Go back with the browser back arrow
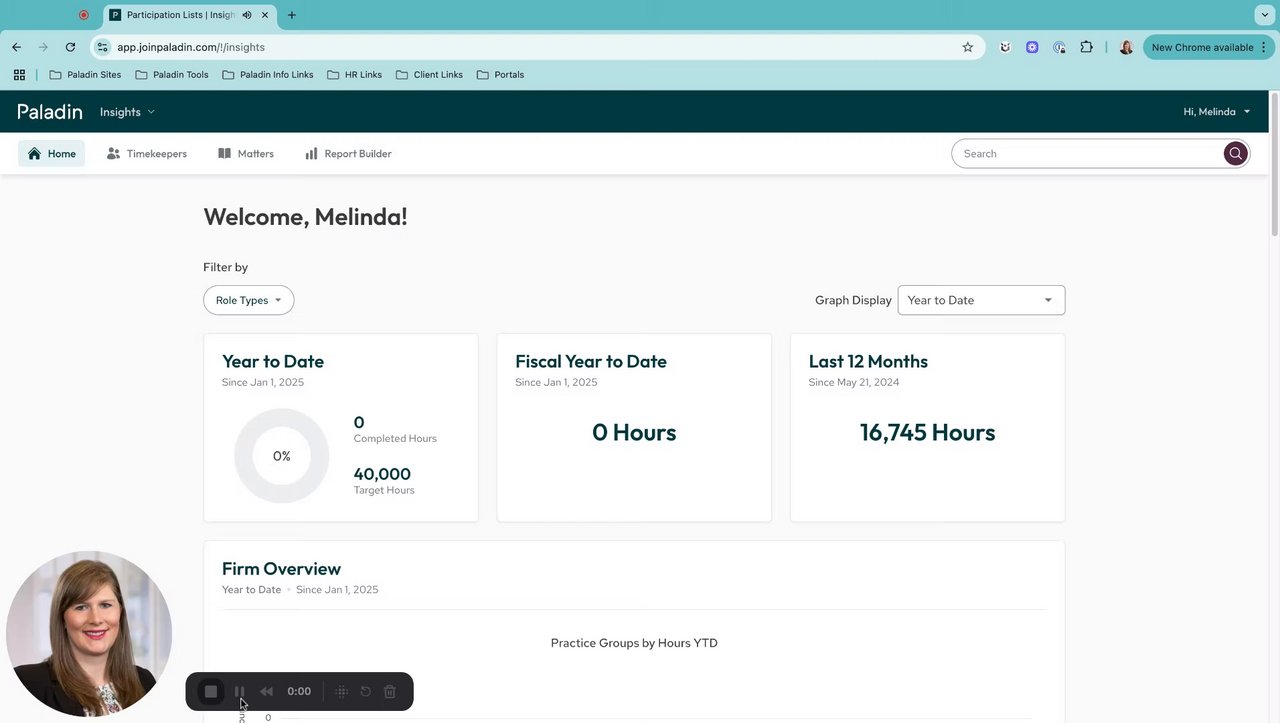The width and height of the screenshot is (1280, 723). pyautogui.click(x=16, y=47)
